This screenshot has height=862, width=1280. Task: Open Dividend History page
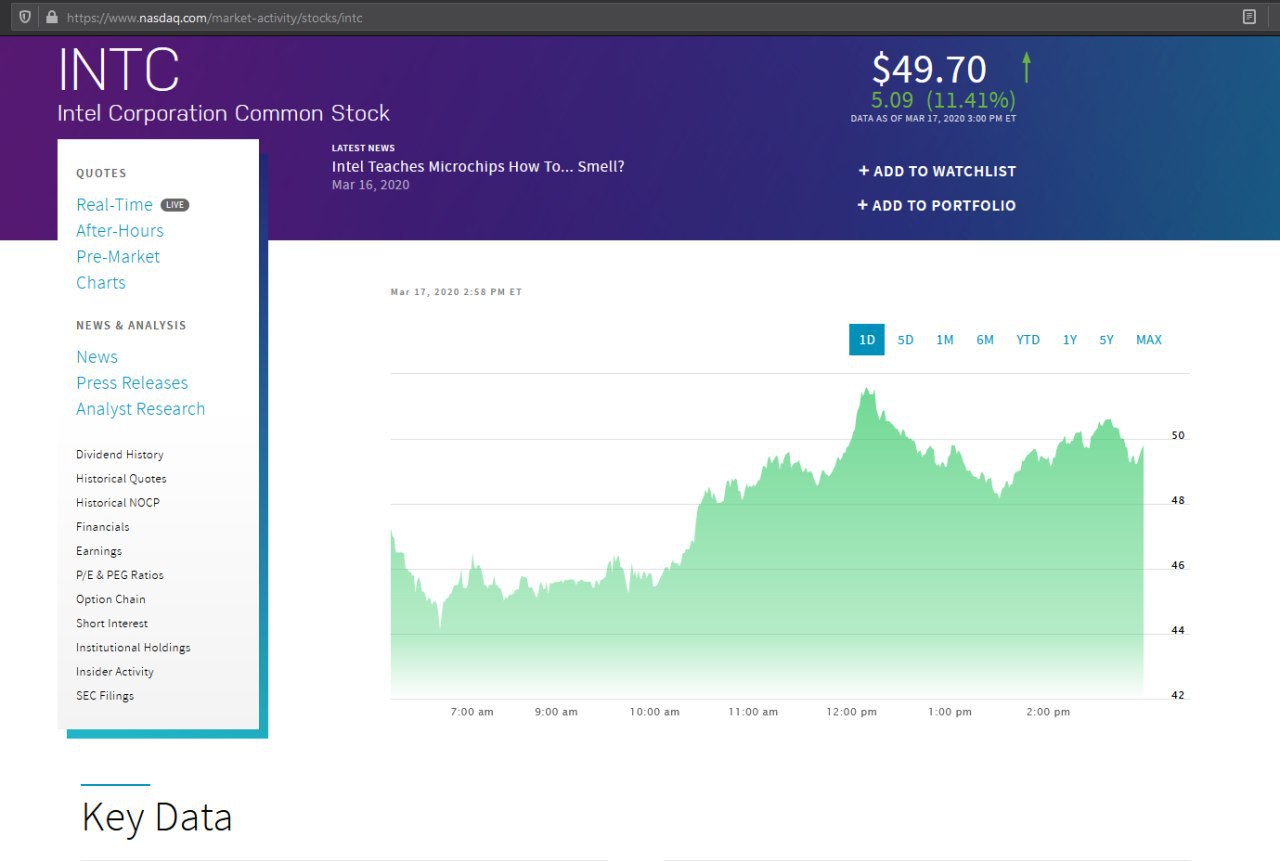click(120, 455)
